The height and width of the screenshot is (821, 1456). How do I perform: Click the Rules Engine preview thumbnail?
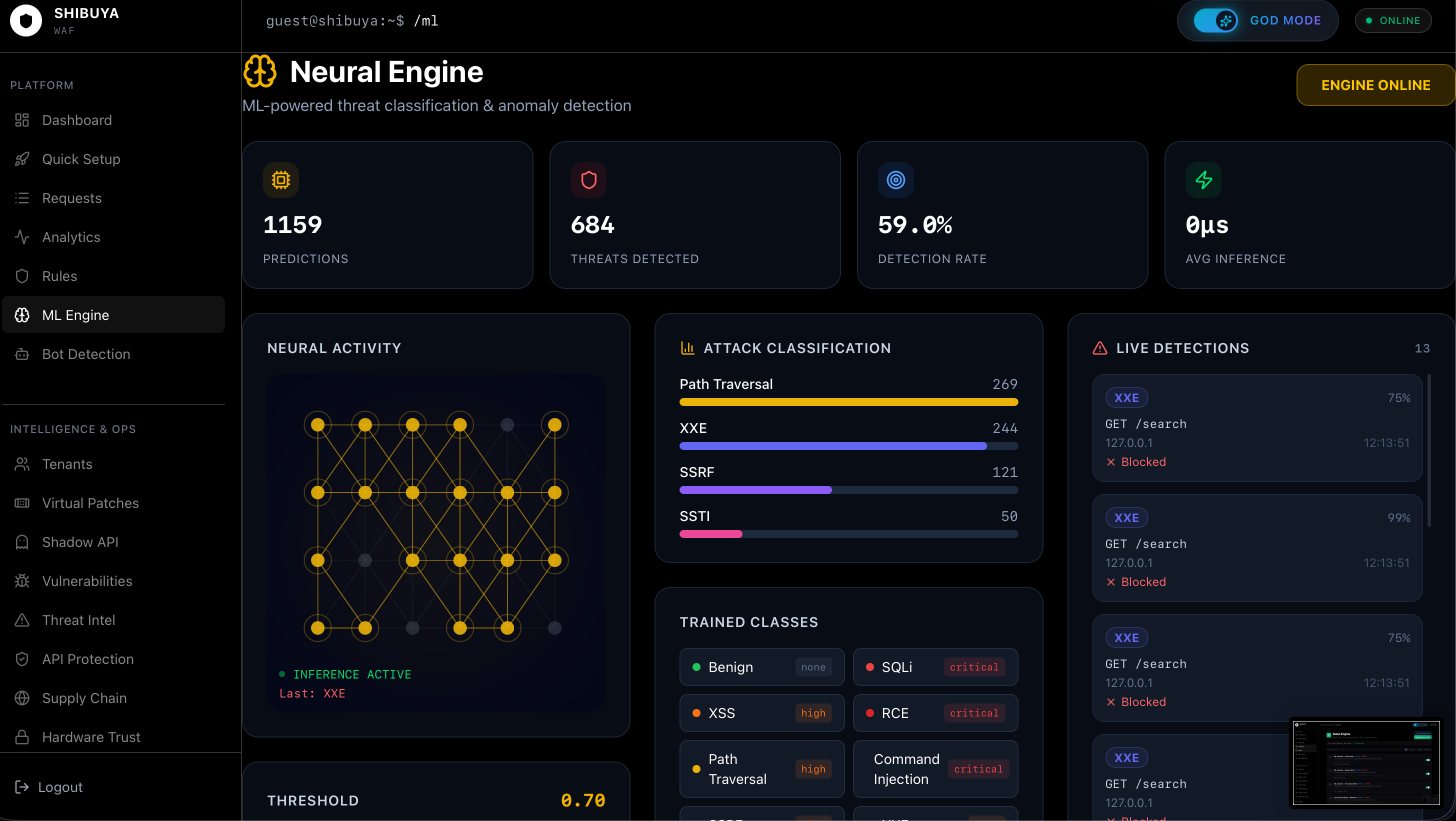(1366, 763)
